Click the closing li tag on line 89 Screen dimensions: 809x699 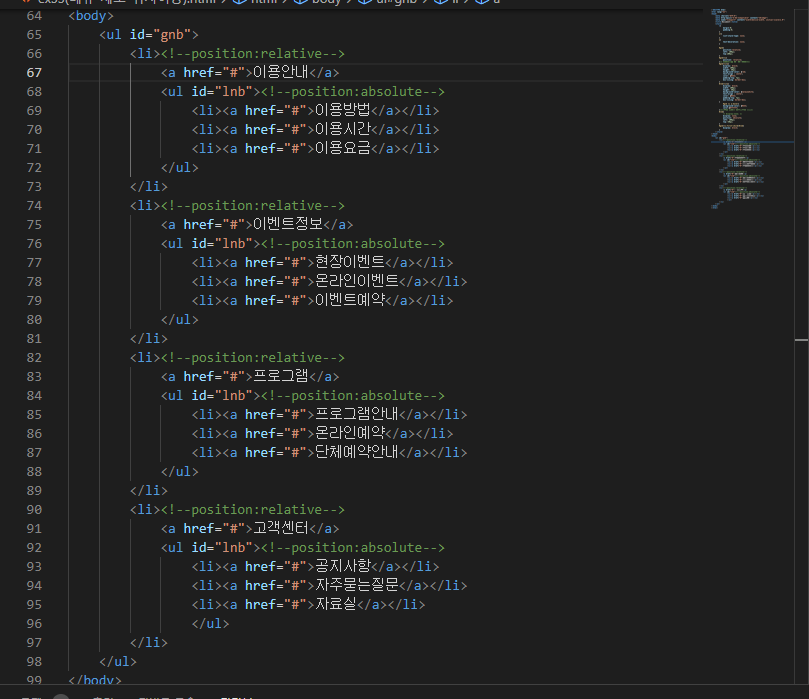149,491
